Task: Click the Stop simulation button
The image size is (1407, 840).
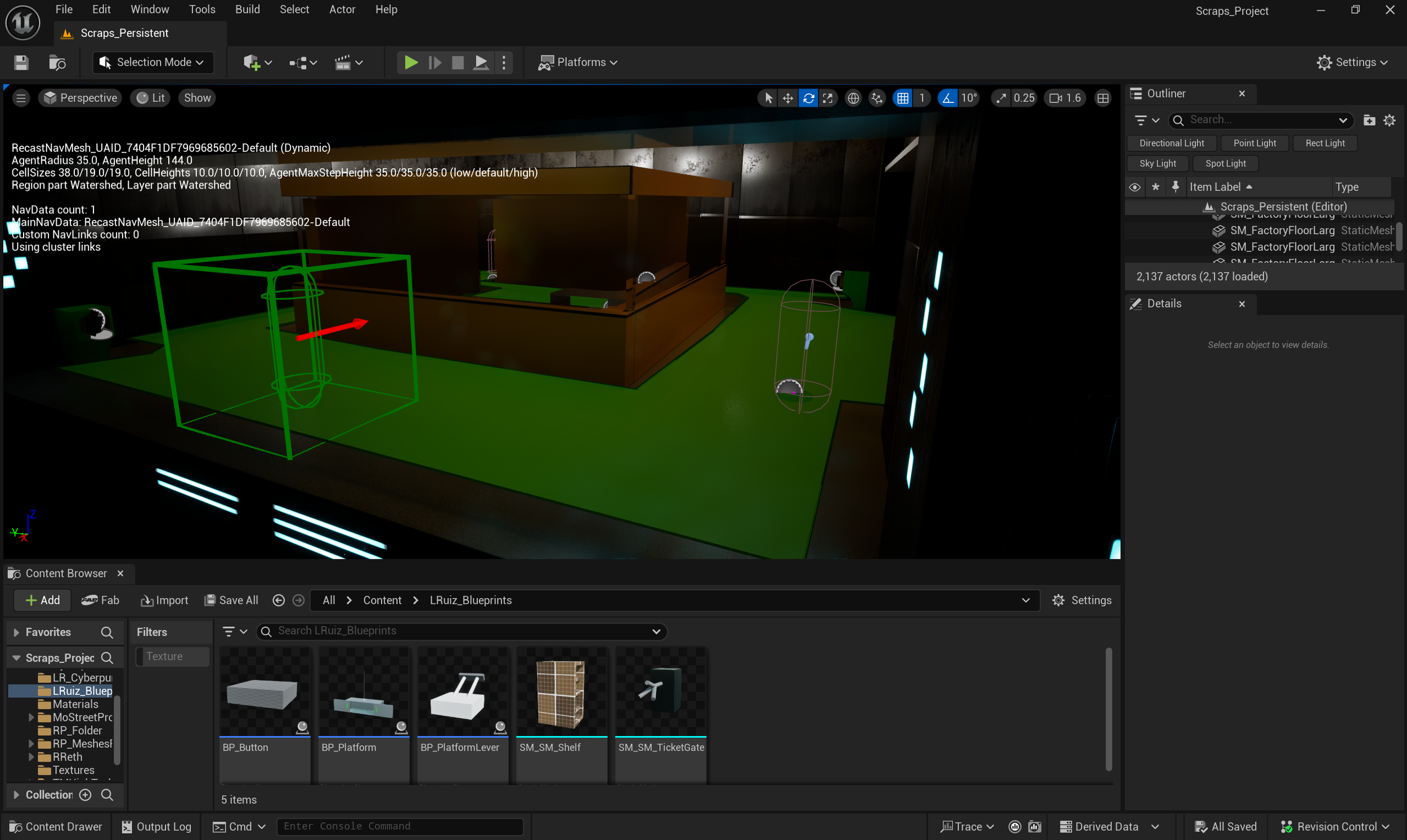Action: click(458, 62)
